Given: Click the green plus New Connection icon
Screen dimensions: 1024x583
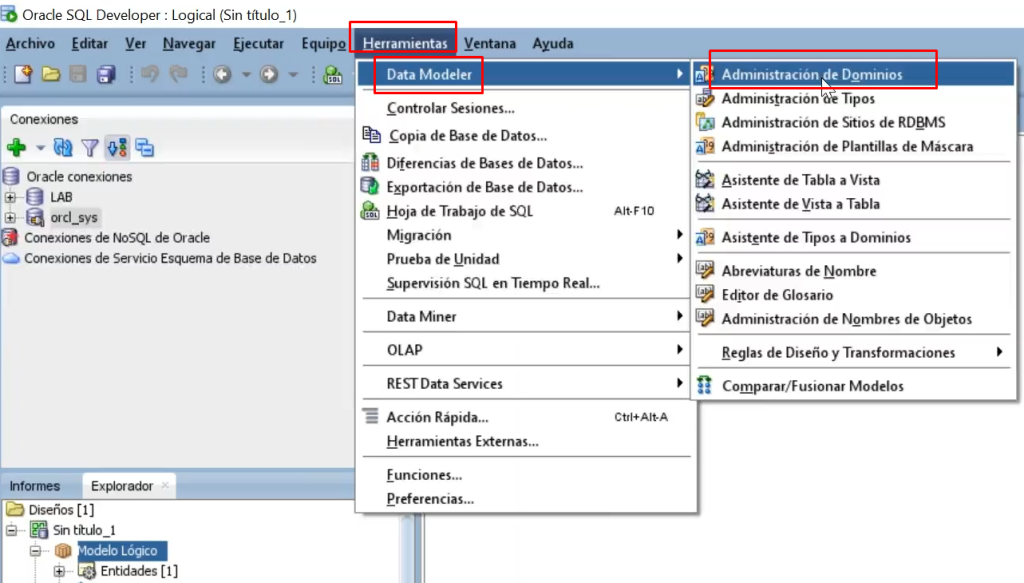Looking at the screenshot, I should tap(16, 148).
